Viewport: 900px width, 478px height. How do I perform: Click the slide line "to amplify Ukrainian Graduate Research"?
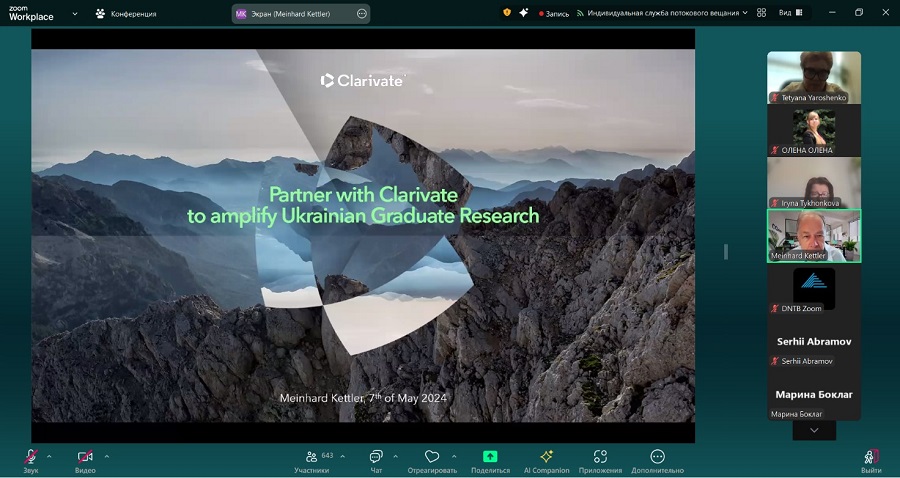(363, 216)
